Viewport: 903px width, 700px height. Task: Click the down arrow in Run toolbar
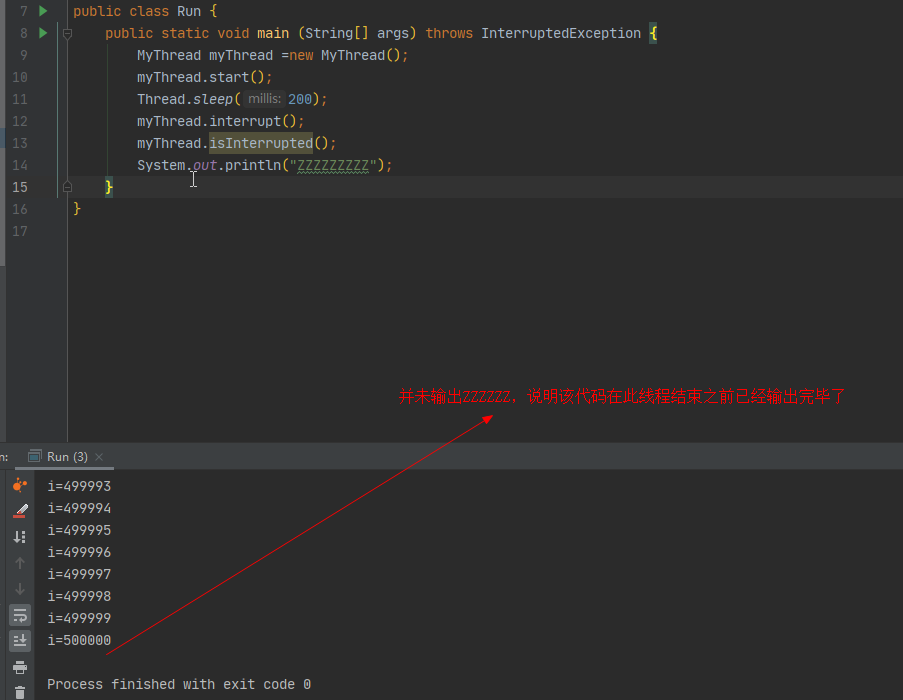[x=20, y=589]
